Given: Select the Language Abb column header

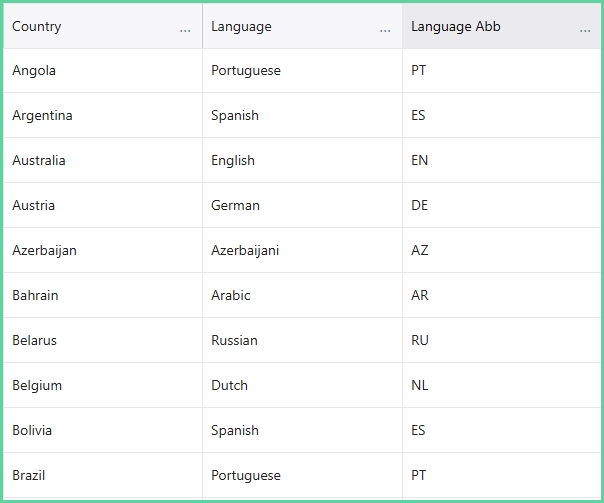Looking at the screenshot, I should 502,26.
